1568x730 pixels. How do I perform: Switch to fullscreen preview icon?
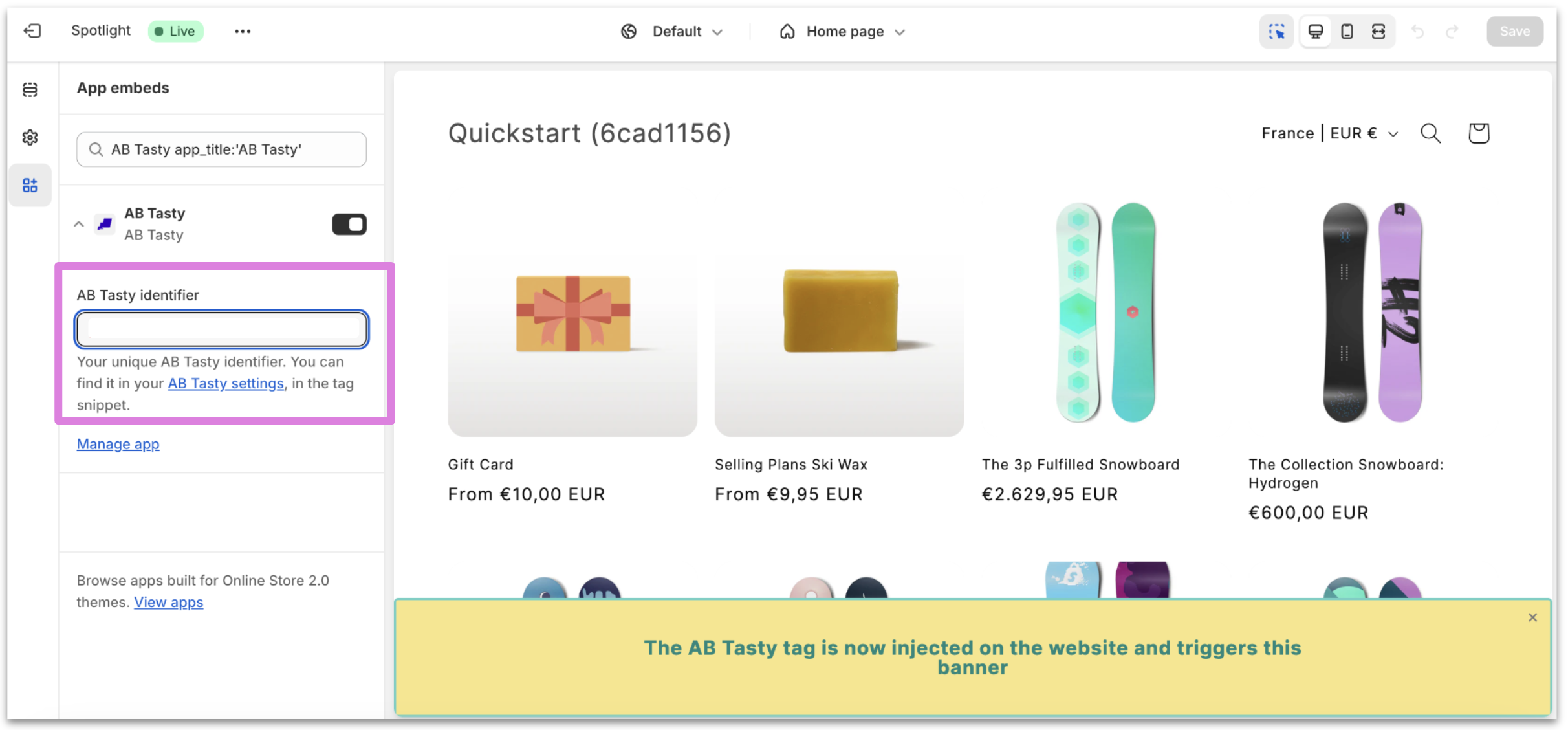point(1378,31)
